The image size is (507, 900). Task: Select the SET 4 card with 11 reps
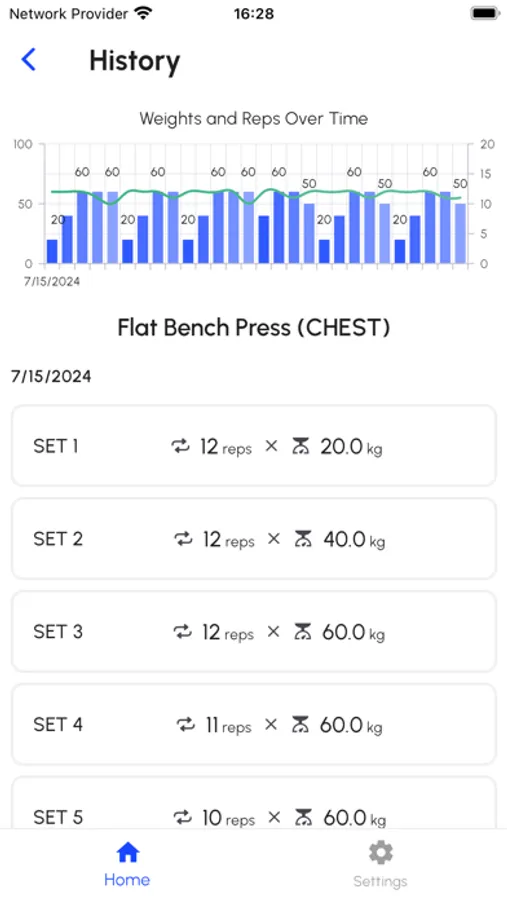254,724
